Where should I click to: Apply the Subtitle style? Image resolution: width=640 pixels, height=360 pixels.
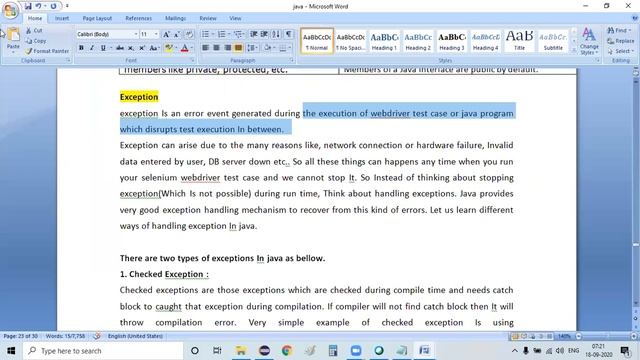(553, 41)
